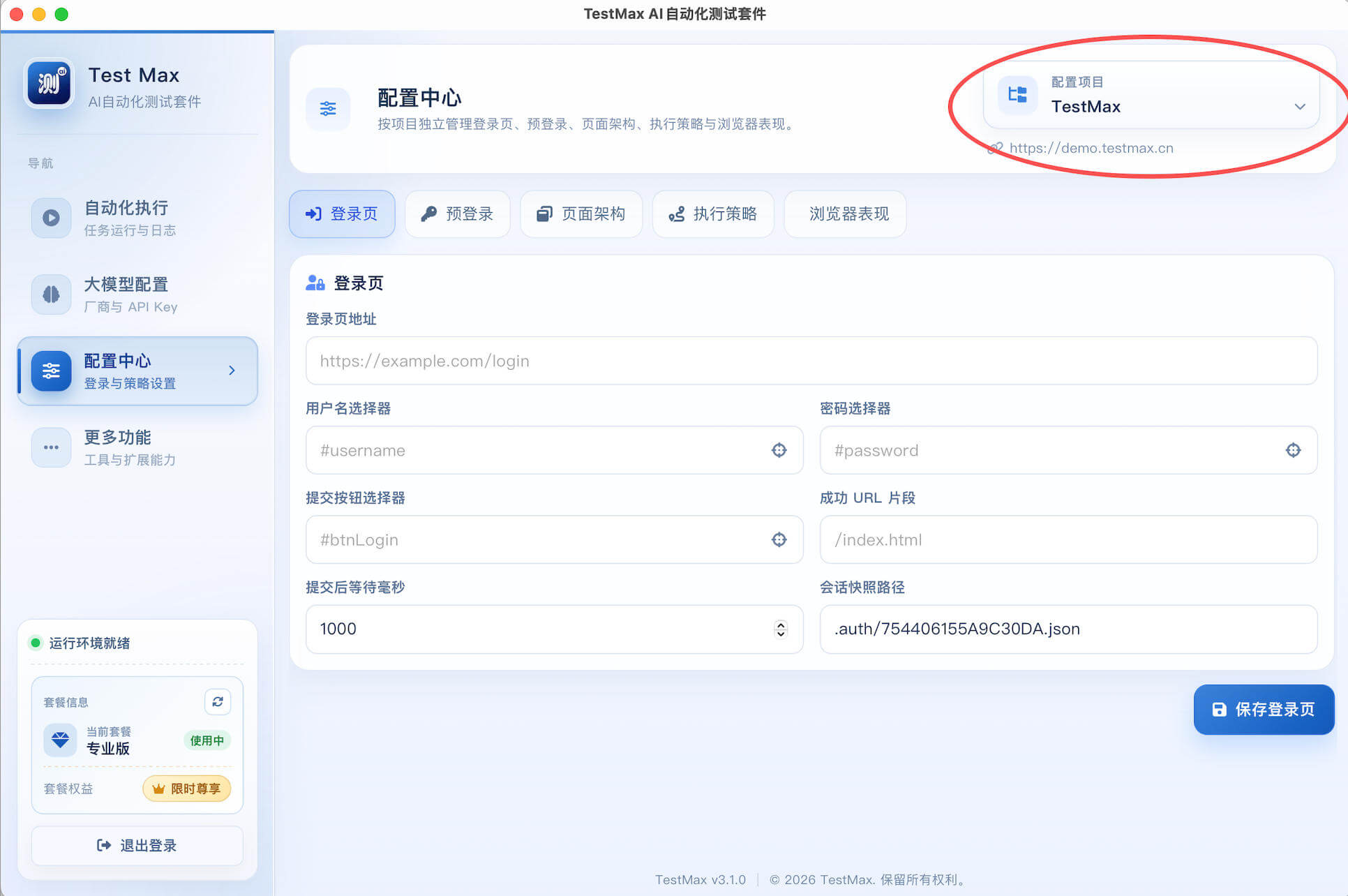Click the 使用中 status badge
Viewport: 1348px width, 896px height.
tap(207, 740)
